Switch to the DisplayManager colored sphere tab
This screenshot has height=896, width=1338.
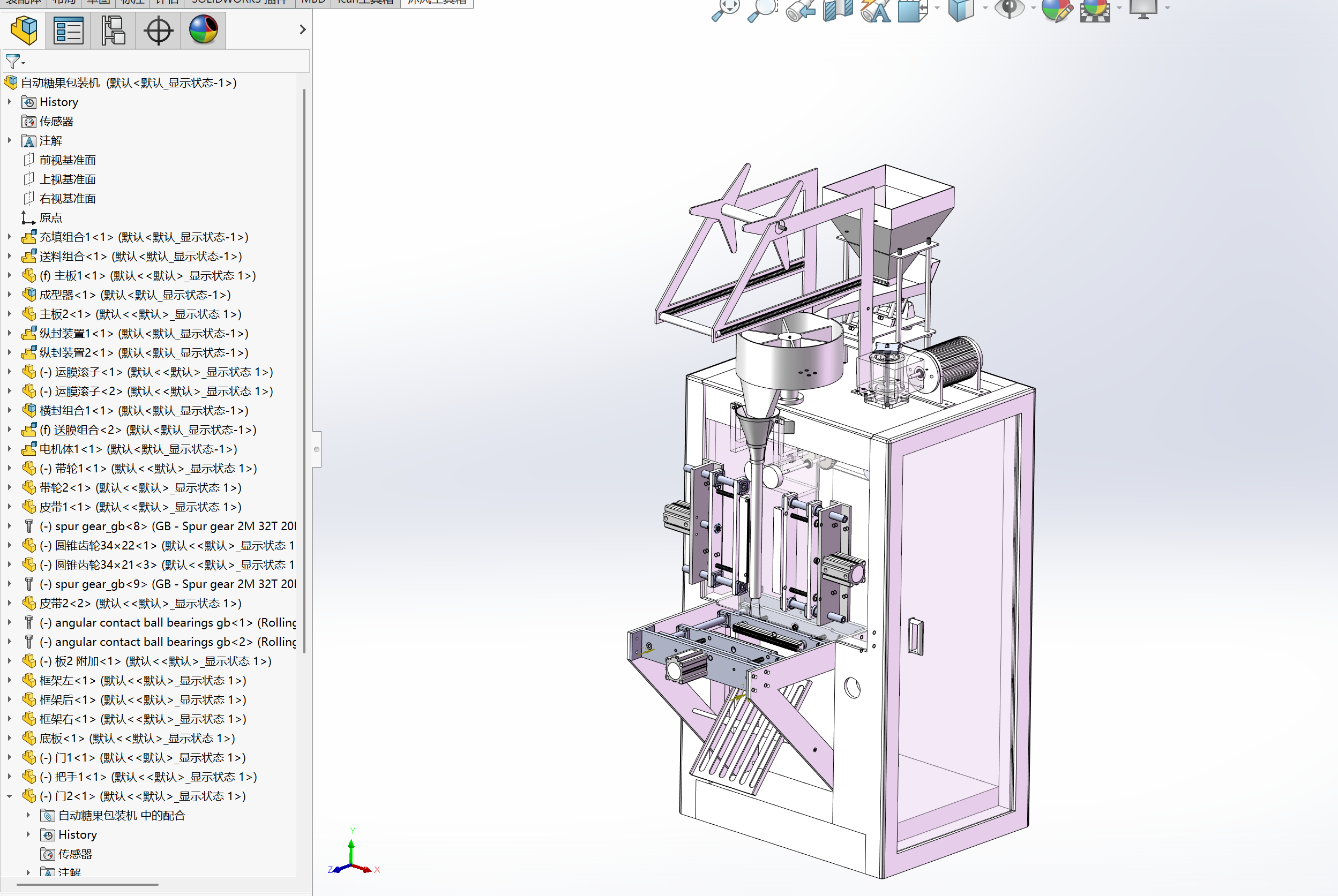click(x=204, y=29)
